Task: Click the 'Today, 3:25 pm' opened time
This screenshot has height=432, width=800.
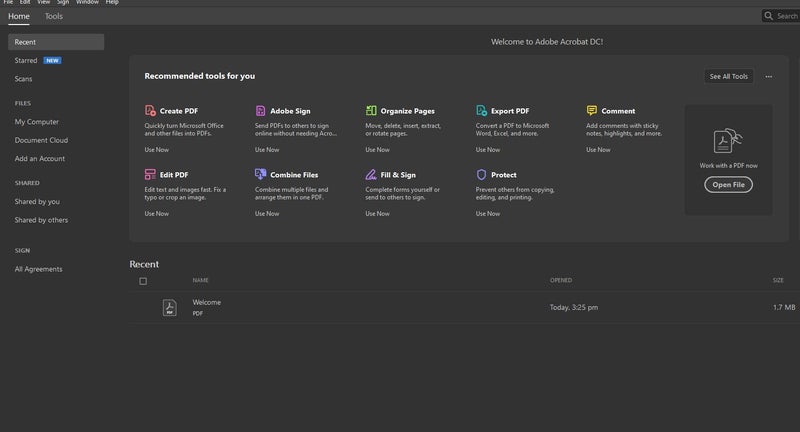Action: coord(574,307)
